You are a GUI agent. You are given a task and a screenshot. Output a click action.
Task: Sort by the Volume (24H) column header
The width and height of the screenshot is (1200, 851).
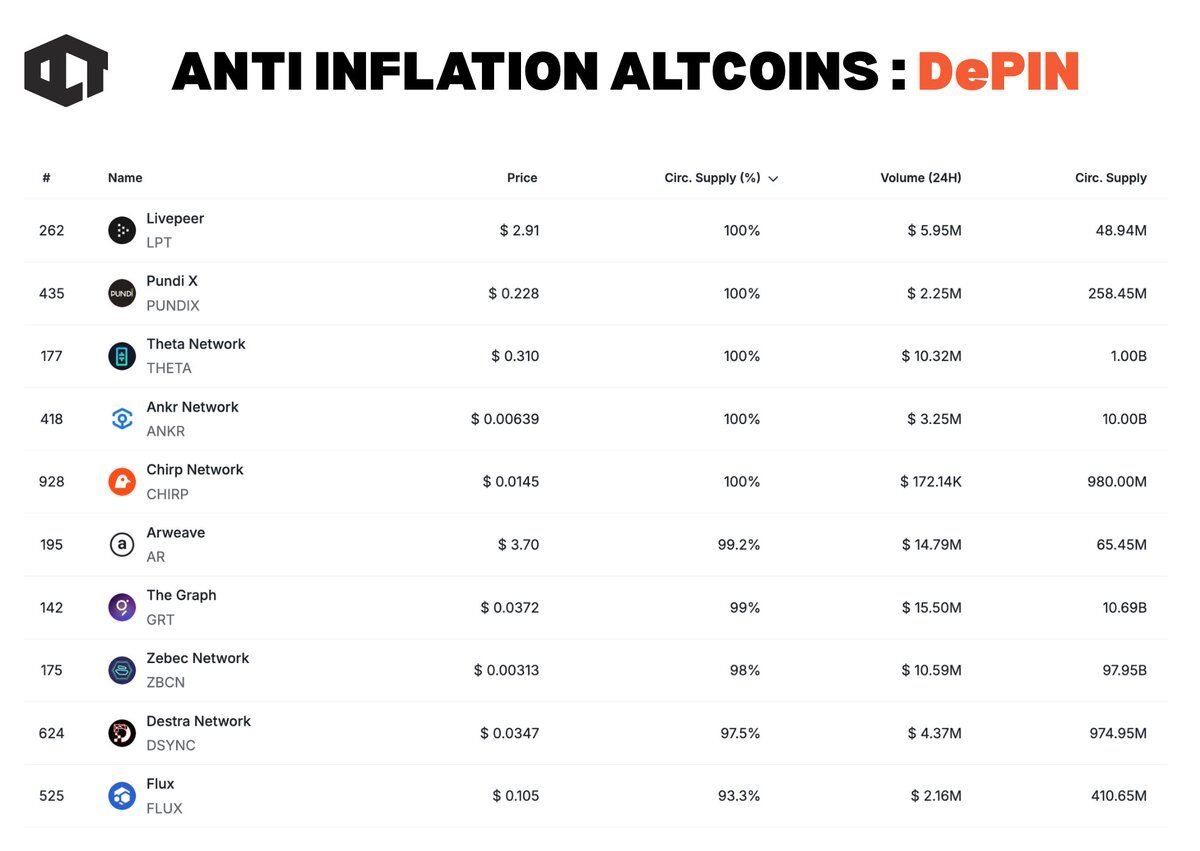[x=920, y=178]
